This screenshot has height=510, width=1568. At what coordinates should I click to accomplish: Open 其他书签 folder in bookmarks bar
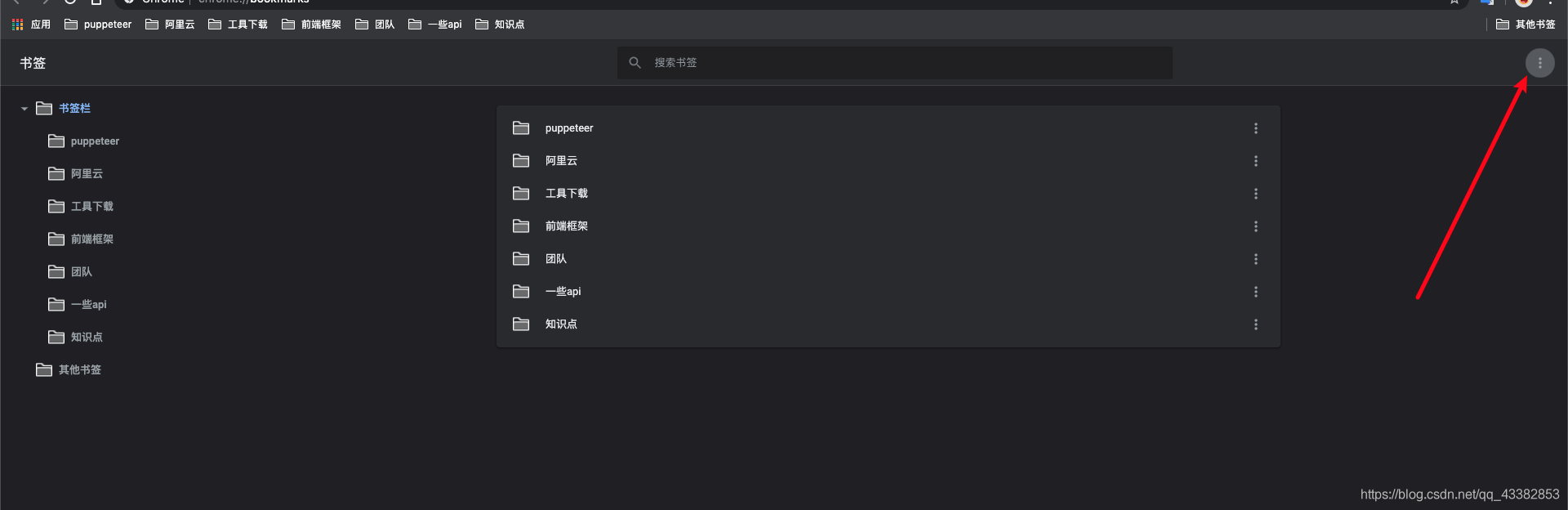[1526, 25]
